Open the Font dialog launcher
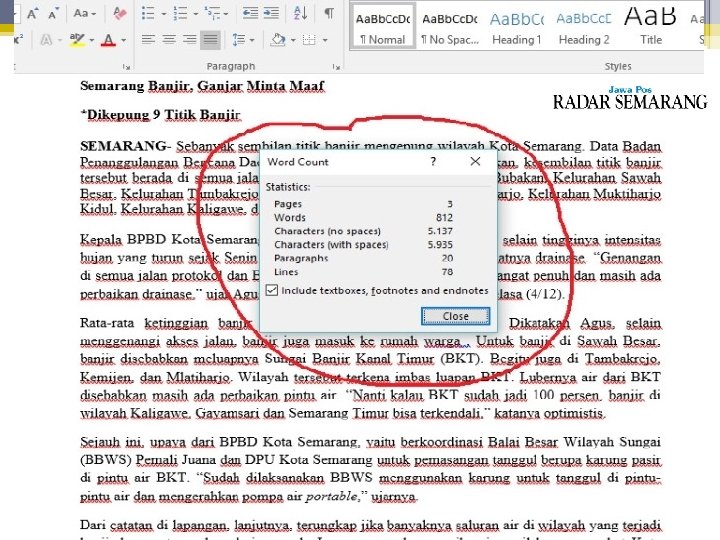 [x=126, y=67]
